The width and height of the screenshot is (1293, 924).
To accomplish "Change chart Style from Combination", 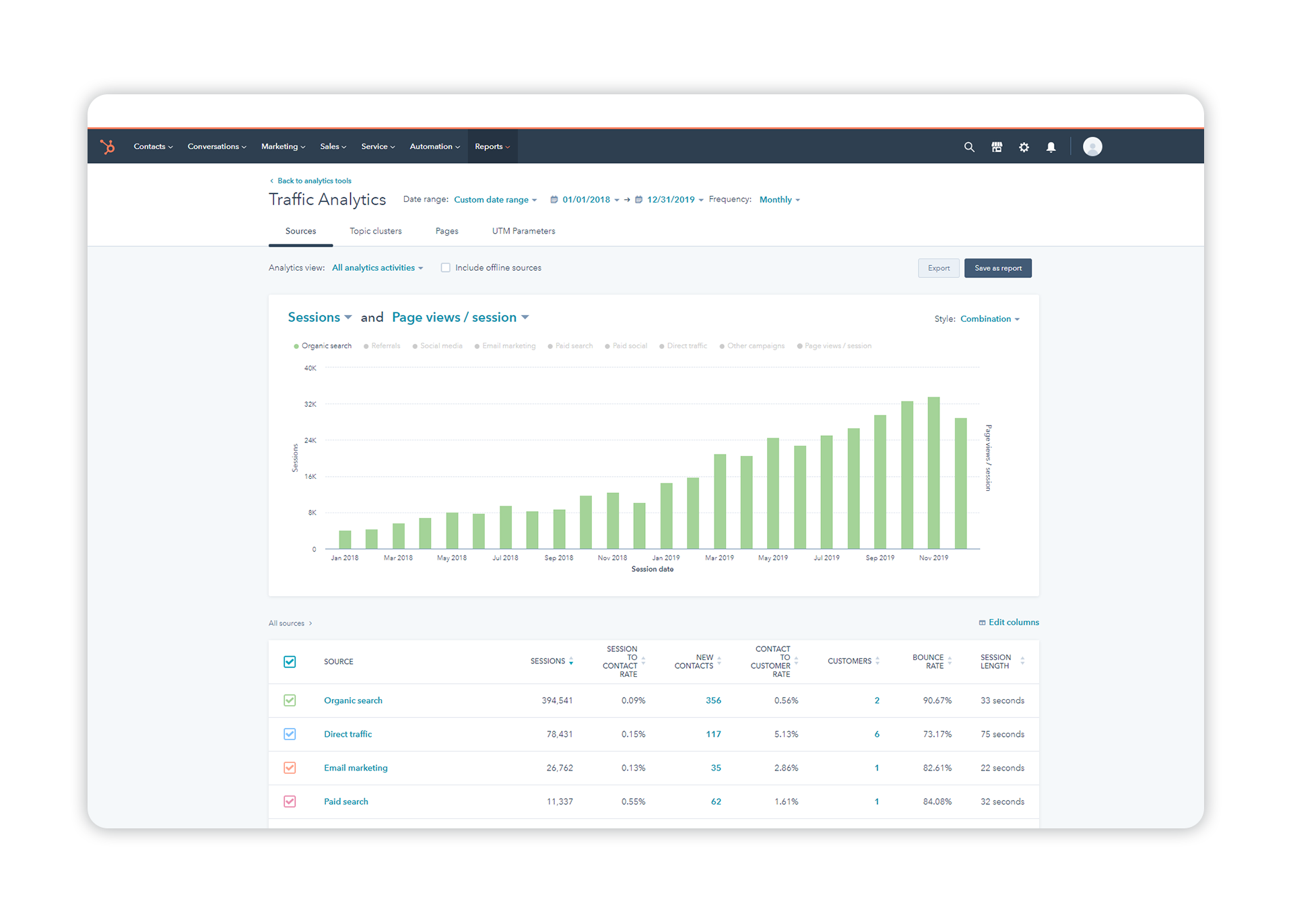I will pyautogui.click(x=989, y=319).
